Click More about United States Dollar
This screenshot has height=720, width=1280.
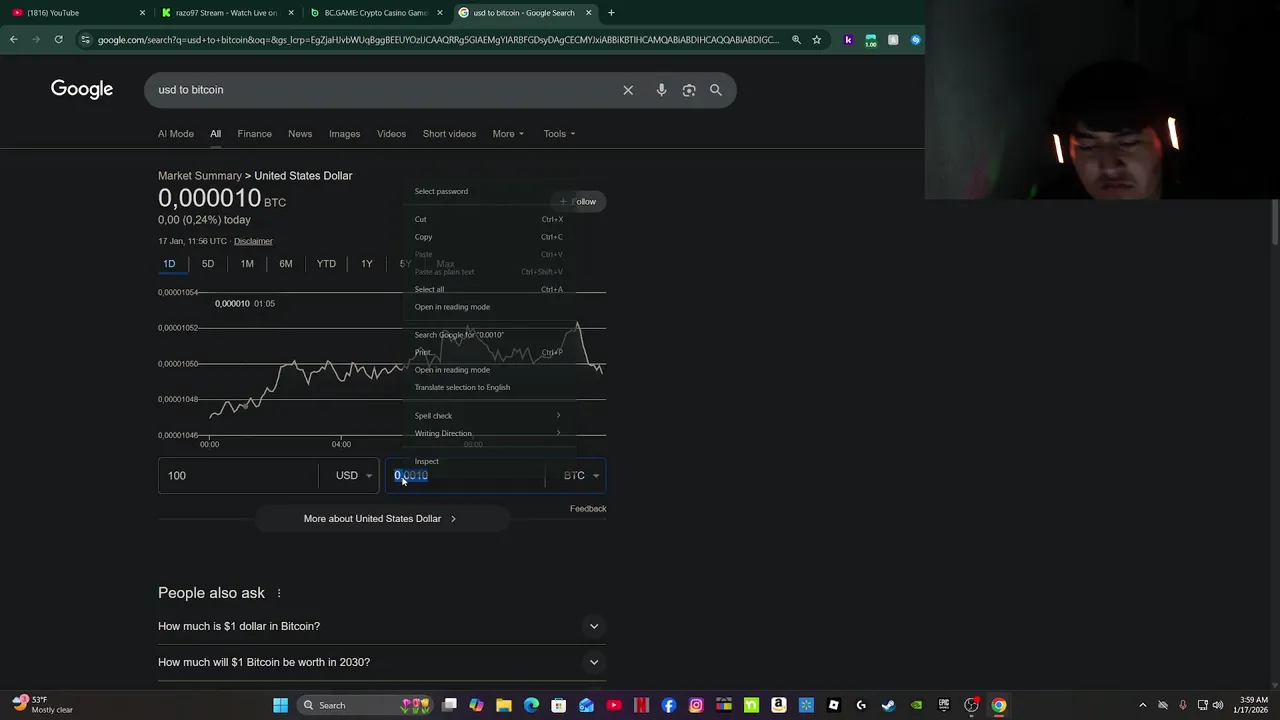[x=381, y=519]
